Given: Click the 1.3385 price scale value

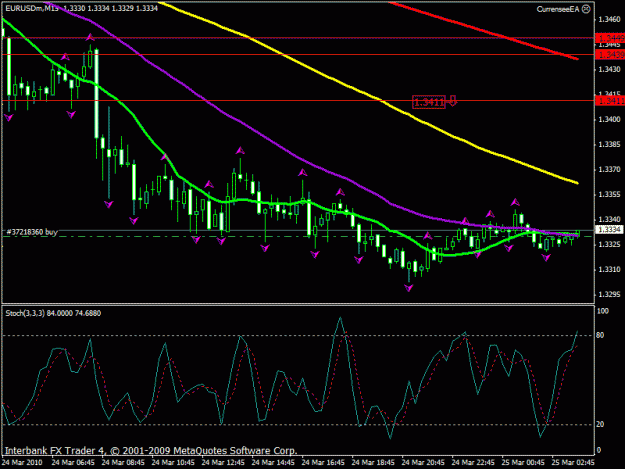Looking at the screenshot, I should (x=609, y=144).
